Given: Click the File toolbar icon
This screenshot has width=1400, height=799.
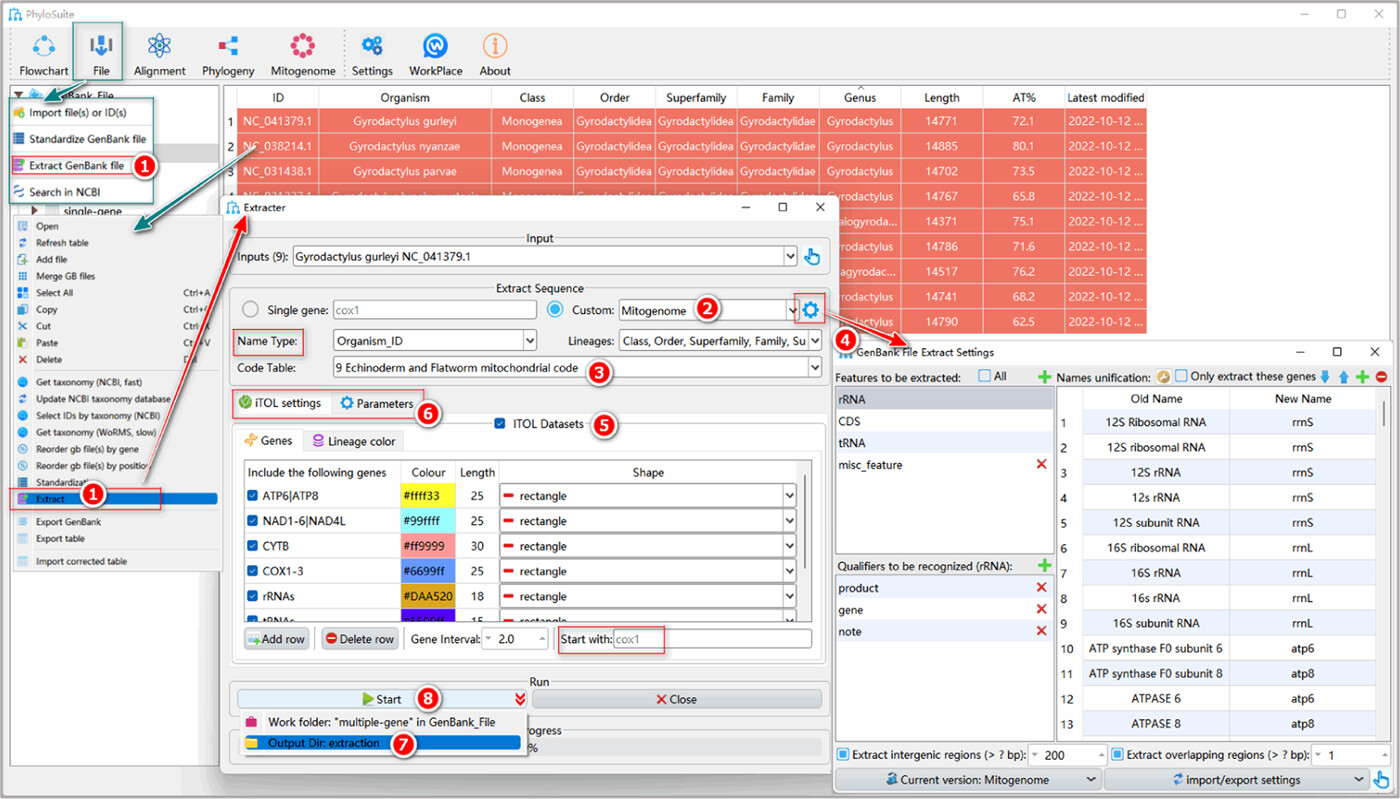Looking at the screenshot, I should 101,54.
